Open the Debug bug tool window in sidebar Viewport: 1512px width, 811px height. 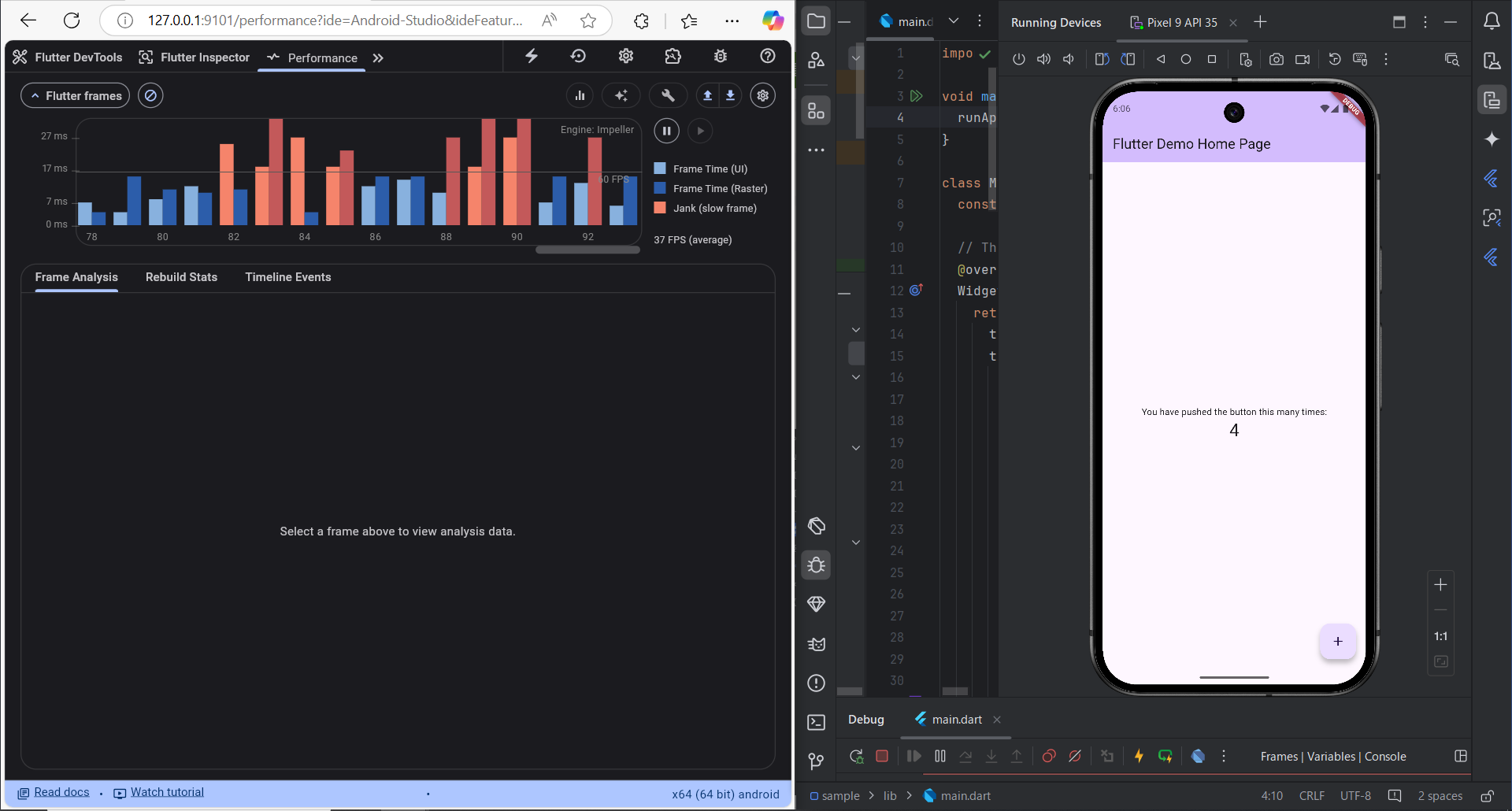[x=817, y=565]
